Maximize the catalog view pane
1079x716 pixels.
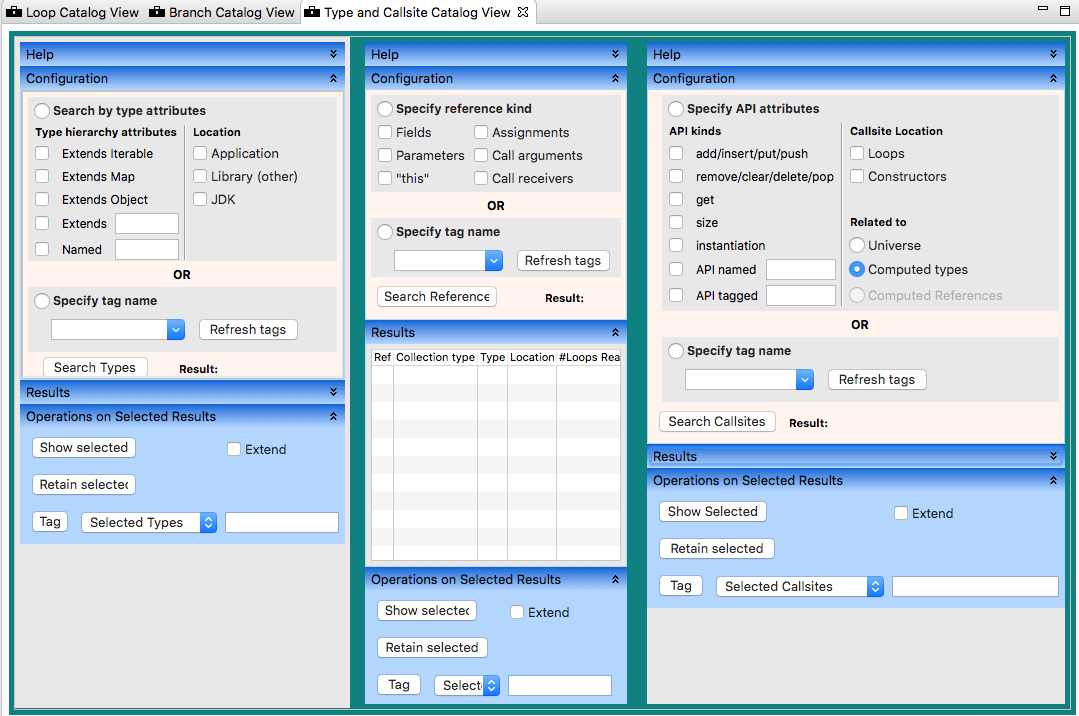point(1065,12)
